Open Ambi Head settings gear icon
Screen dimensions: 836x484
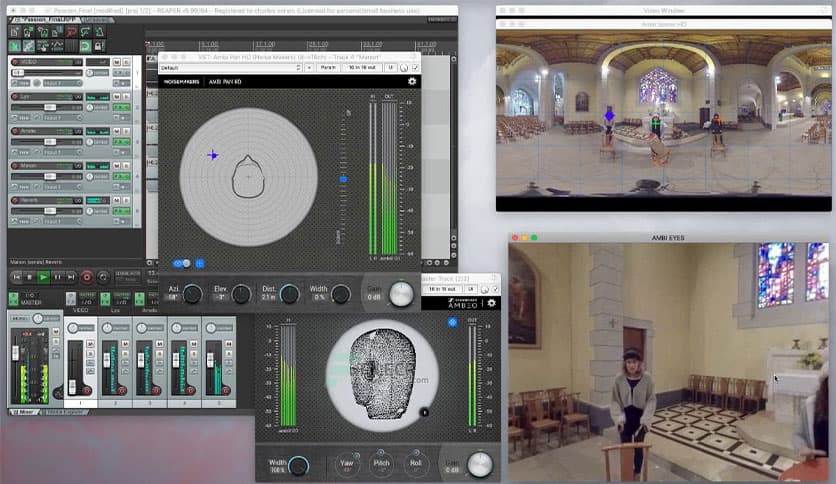coord(491,303)
